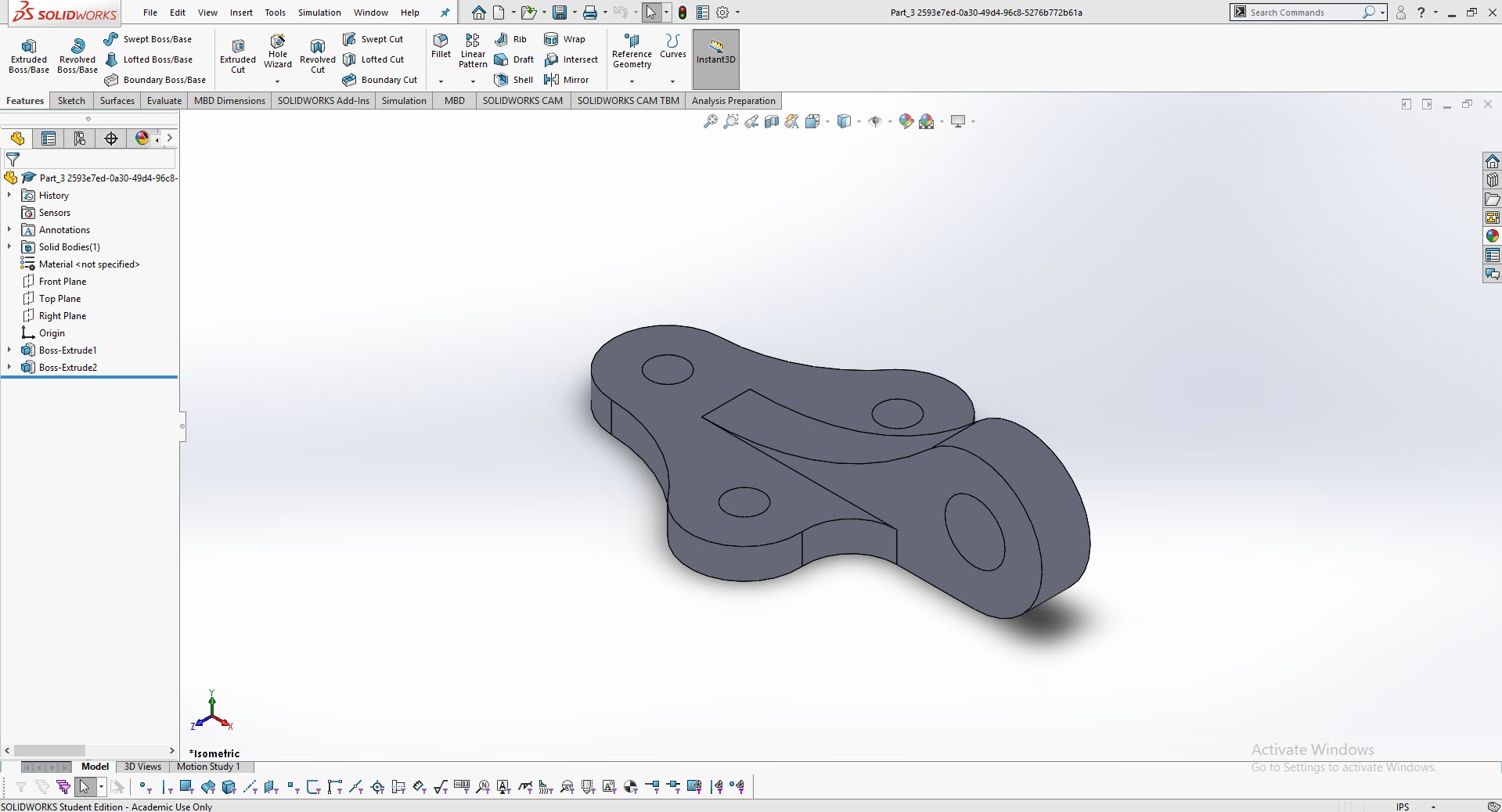Viewport: 1502px width, 812px height.
Task: Toggle Hide/Show Items eye icon
Action: point(875,121)
